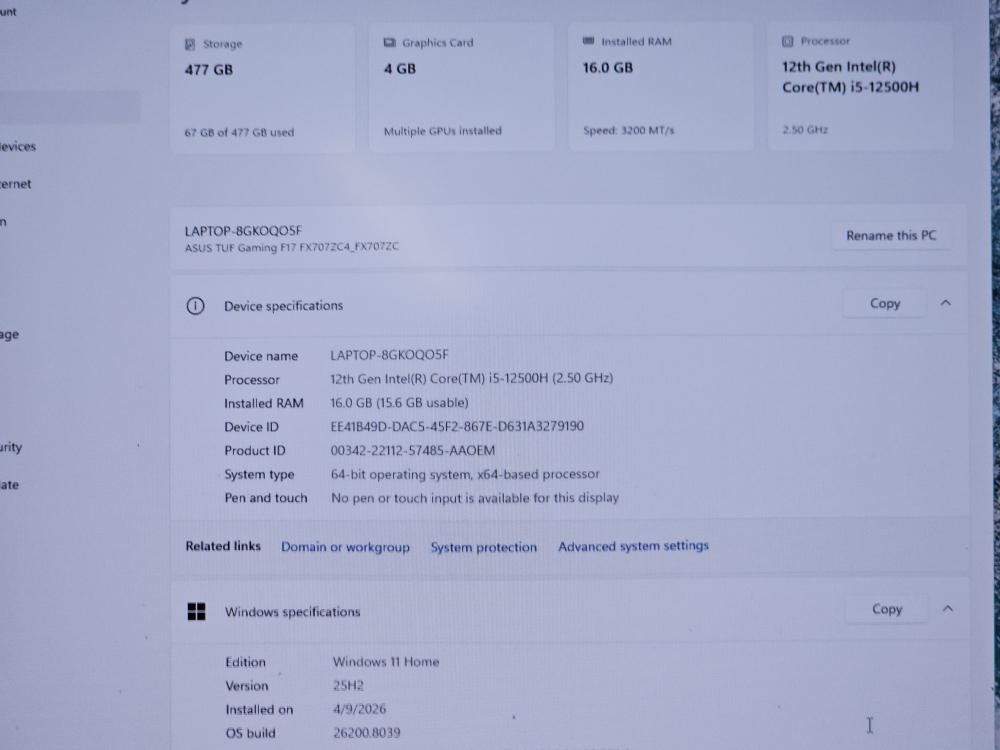Image resolution: width=1000 pixels, height=750 pixels.
Task: Open System protection link
Action: point(483,547)
